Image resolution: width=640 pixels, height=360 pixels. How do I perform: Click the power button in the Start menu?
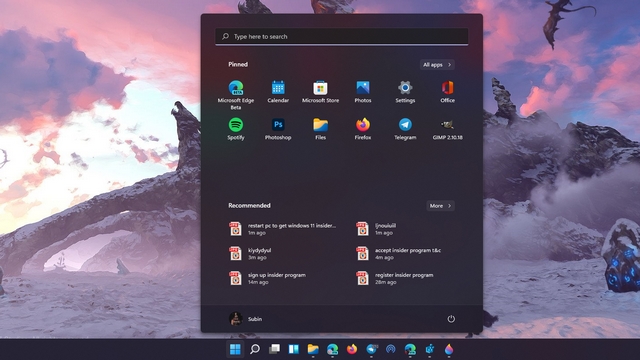(451, 319)
